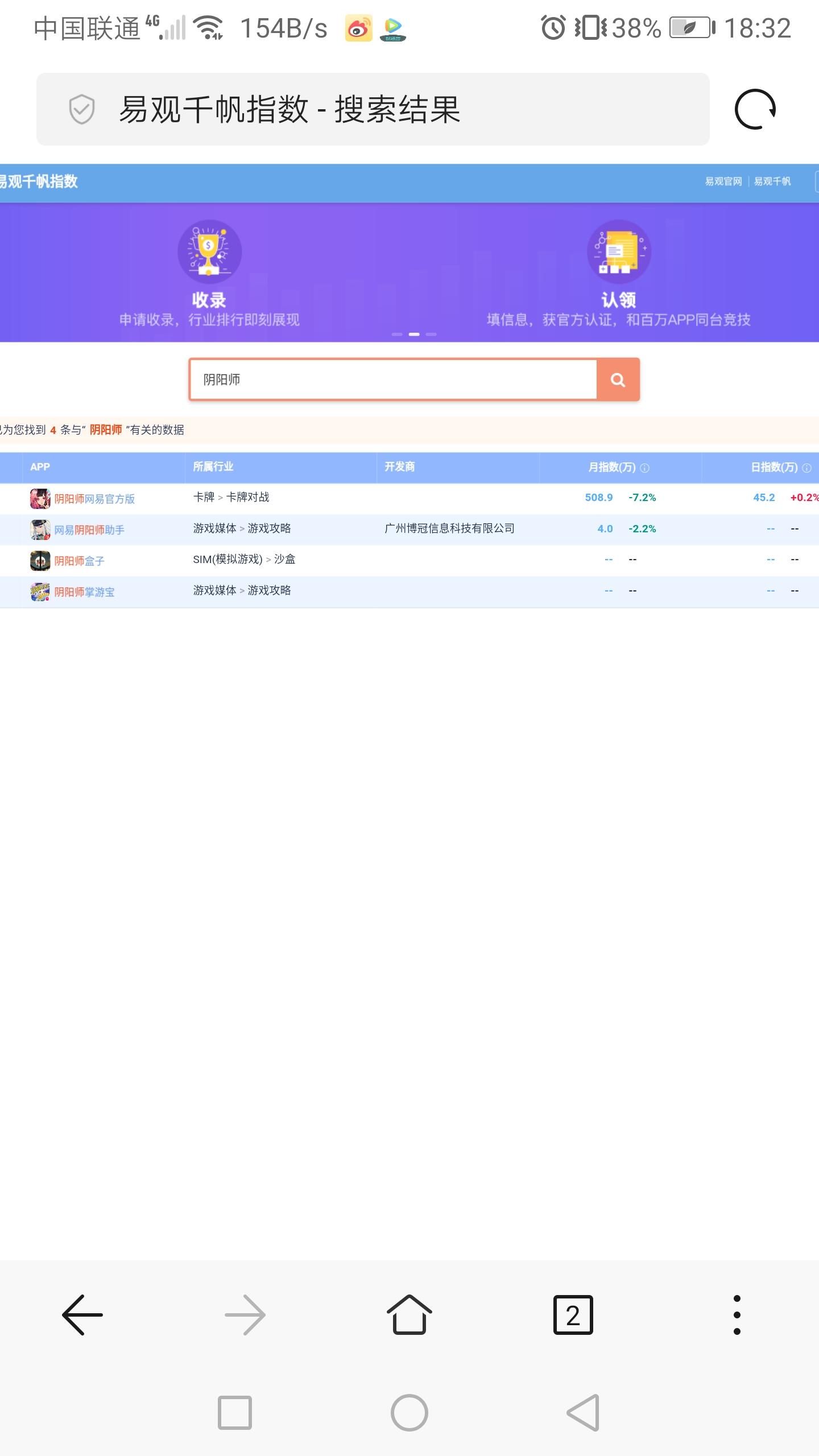Image resolution: width=819 pixels, height=1456 pixels.
Task: Tap the 网易阴阳师助手 app icon
Action: 40,530
